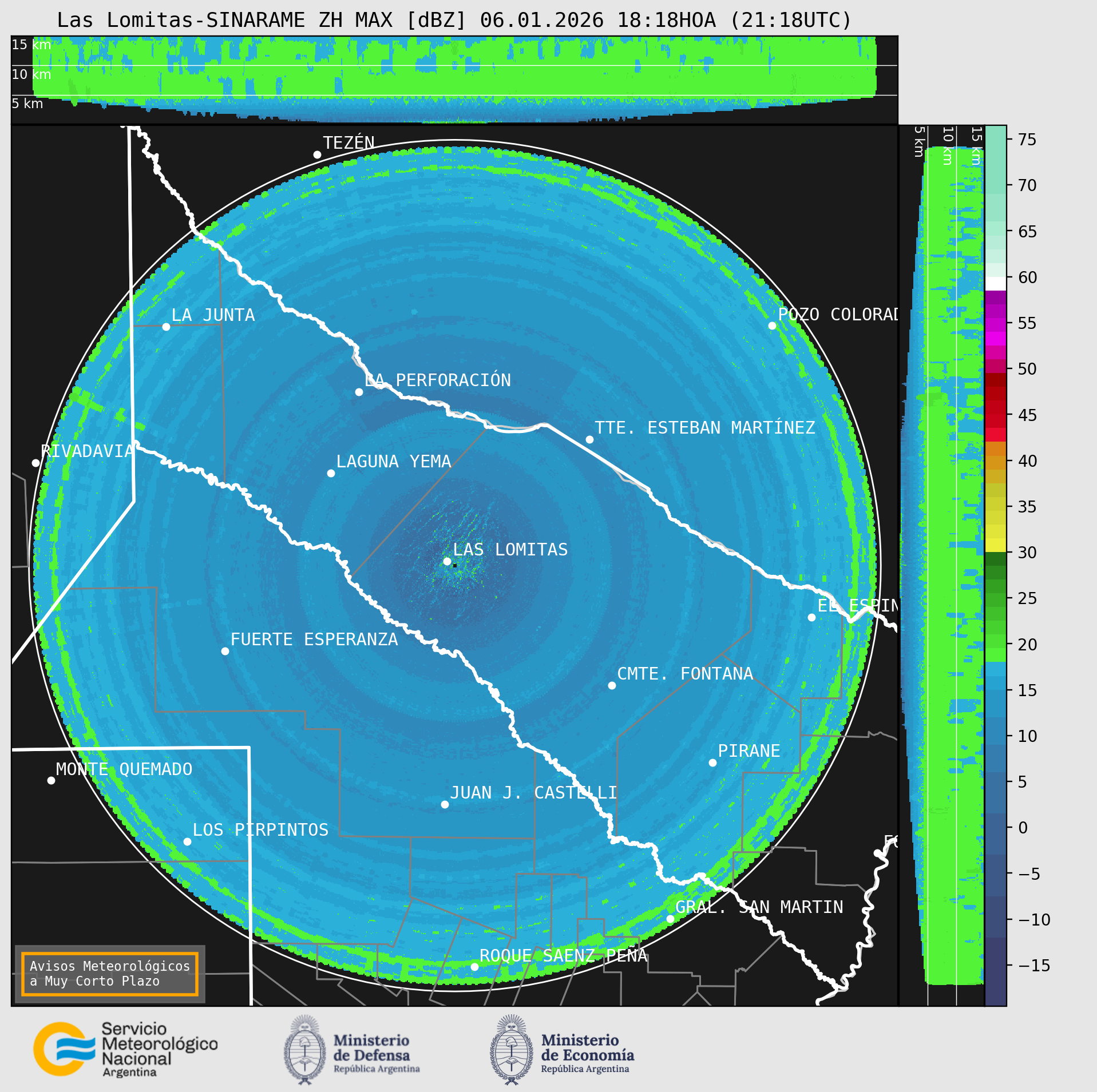Click the JUAN J. CASTELLI map label
The image size is (1097, 1092).
coord(534,793)
